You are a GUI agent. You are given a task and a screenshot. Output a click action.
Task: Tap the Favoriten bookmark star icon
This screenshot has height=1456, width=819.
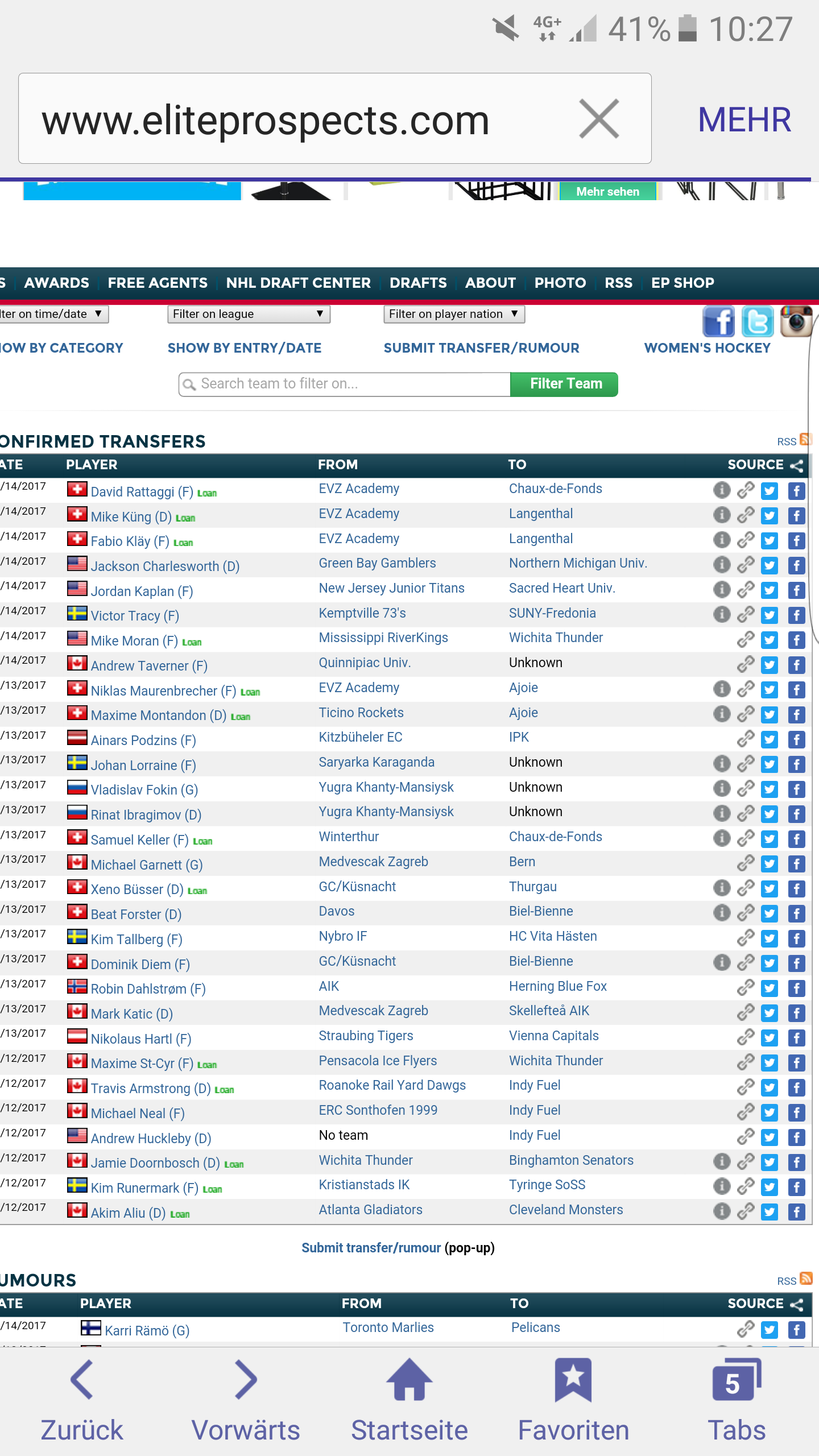573,1380
